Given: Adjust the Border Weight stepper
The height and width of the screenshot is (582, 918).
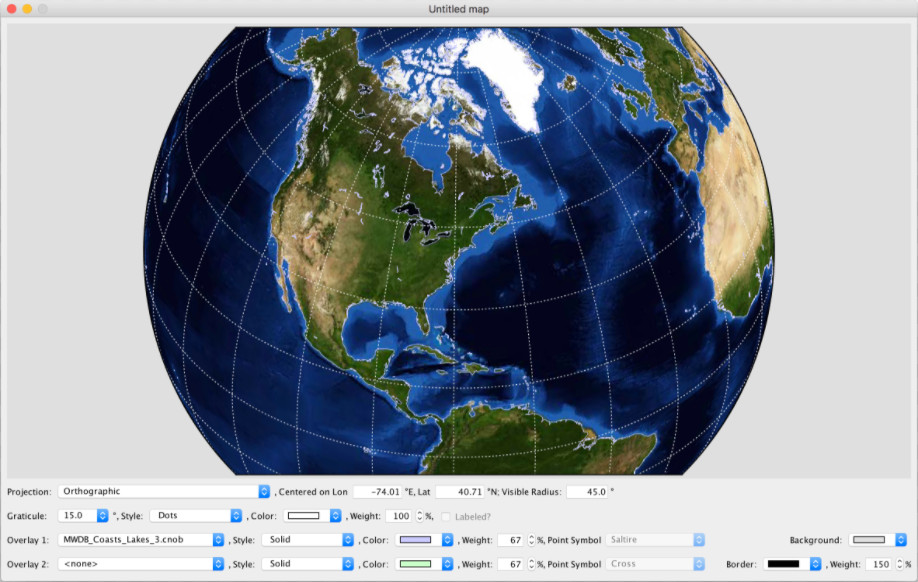Looking at the screenshot, I should [899, 564].
